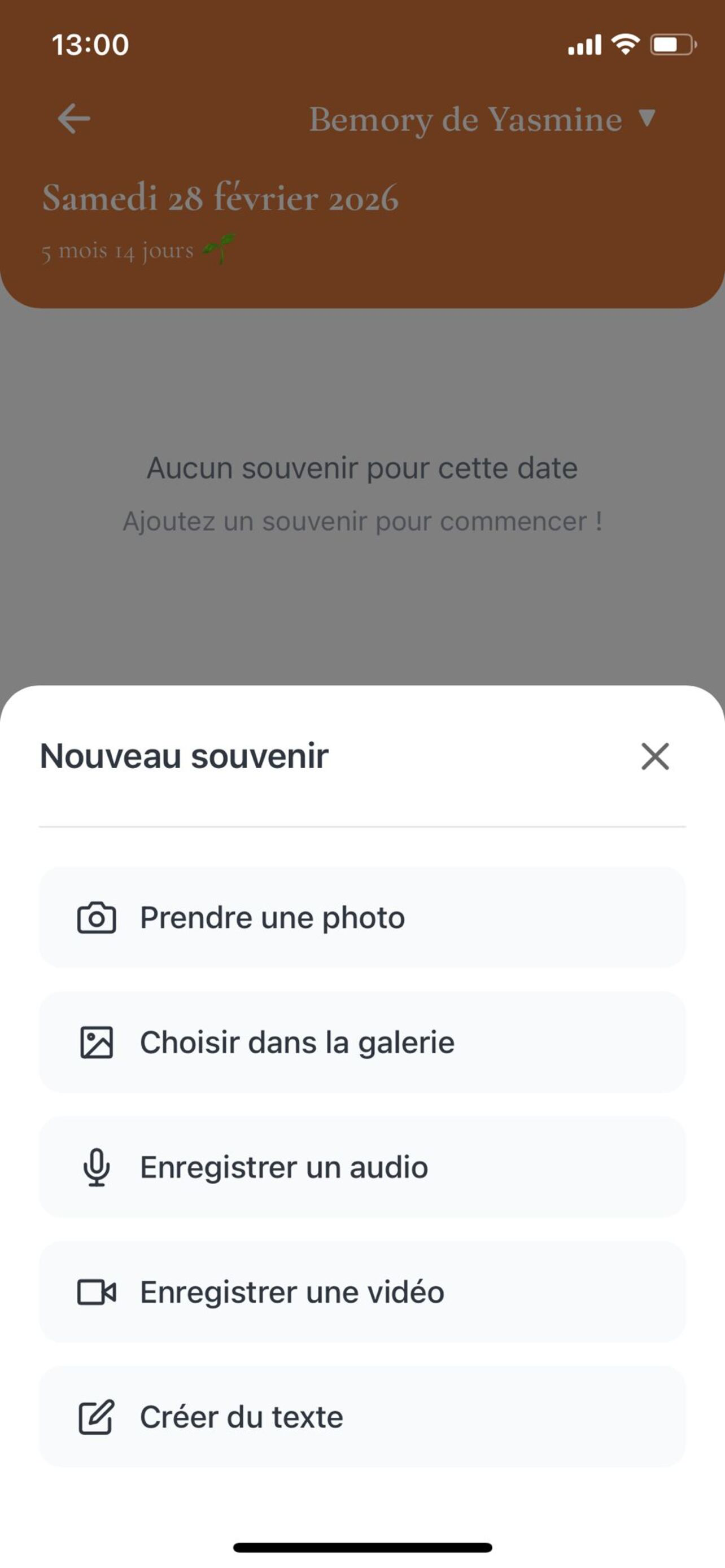Tap the home indicator bar
Viewport: 725px width, 1568px height.
(362, 1548)
